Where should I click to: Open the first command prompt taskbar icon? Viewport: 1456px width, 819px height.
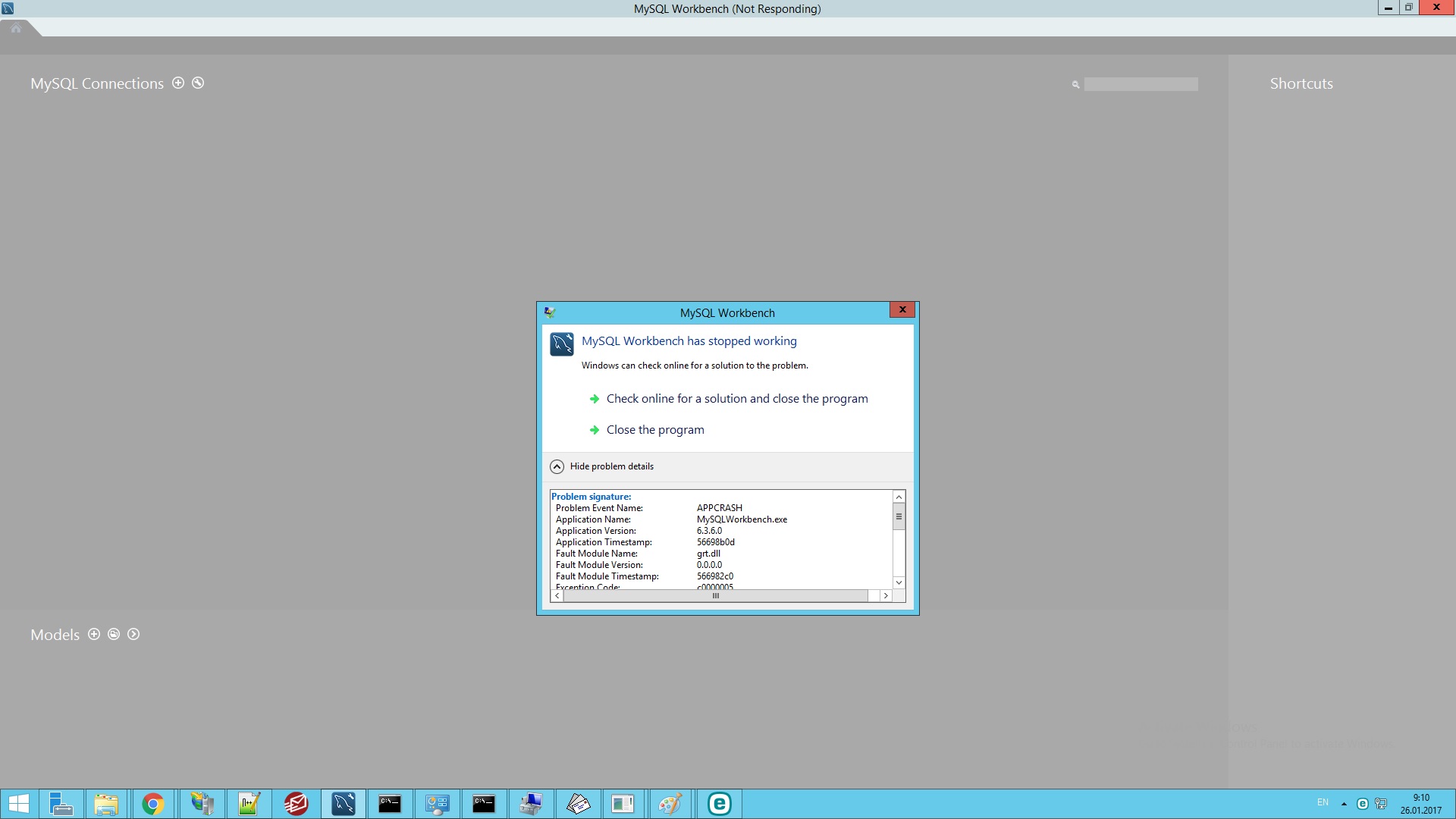(390, 804)
